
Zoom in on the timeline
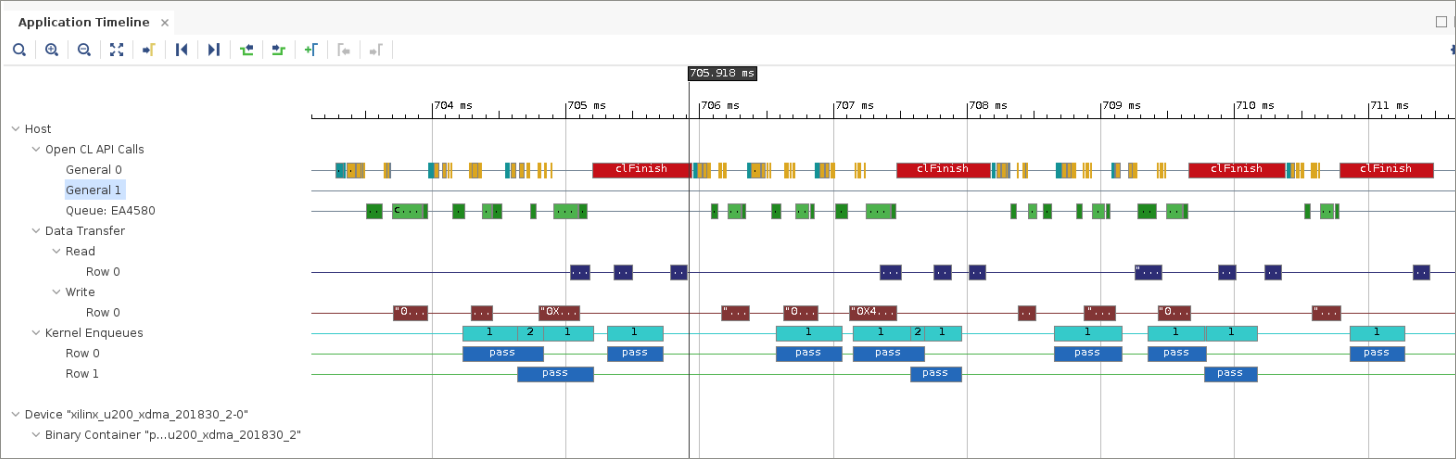[52, 49]
